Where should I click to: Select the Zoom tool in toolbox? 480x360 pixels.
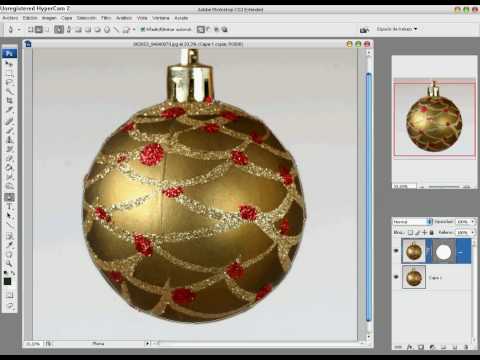tap(9, 264)
